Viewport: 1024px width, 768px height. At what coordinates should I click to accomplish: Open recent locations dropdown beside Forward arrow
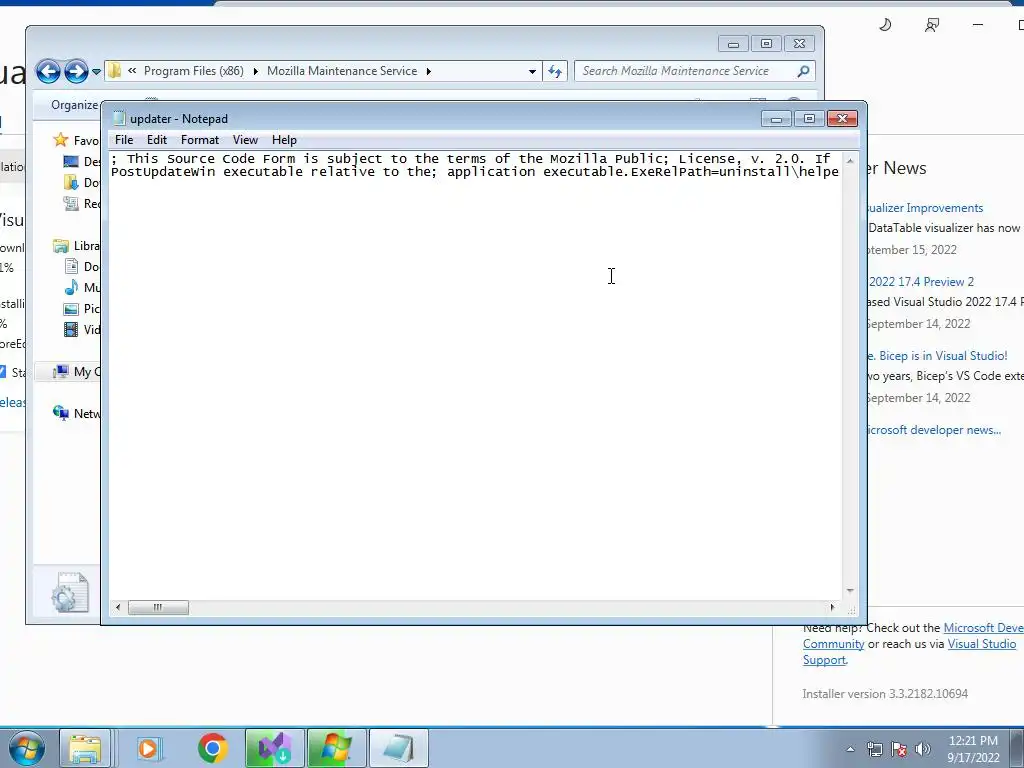coord(96,71)
